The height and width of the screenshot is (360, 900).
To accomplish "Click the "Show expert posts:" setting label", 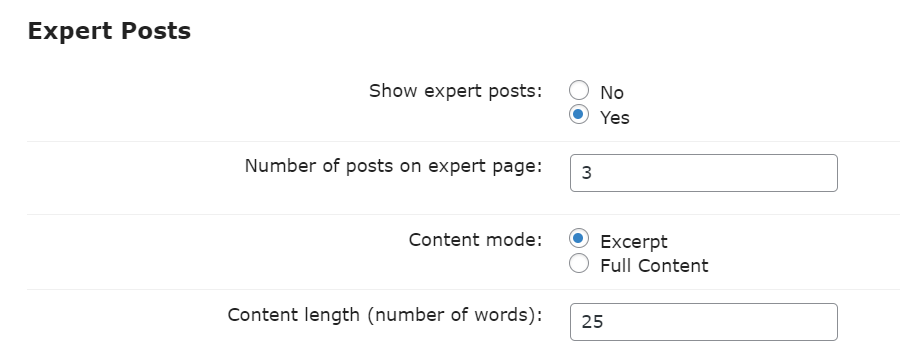I will tap(456, 91).
